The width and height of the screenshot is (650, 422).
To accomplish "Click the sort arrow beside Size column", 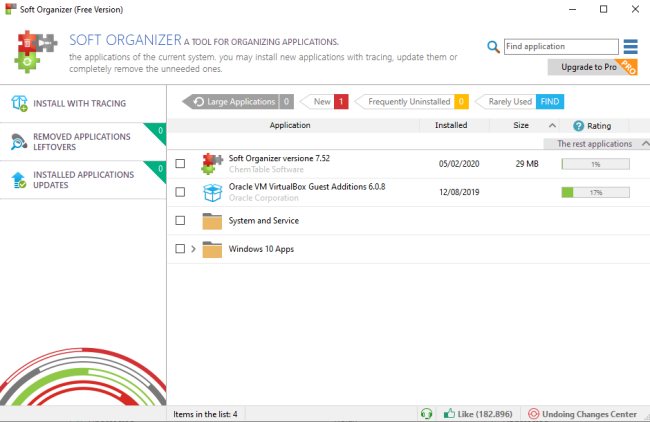I will [x=553, y=125].
